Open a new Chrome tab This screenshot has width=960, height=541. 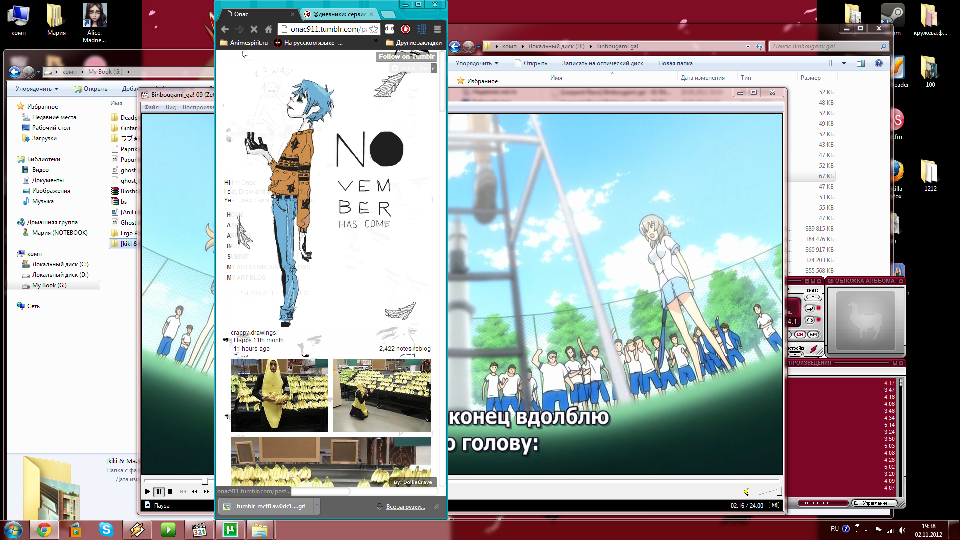tap(388, 13)
